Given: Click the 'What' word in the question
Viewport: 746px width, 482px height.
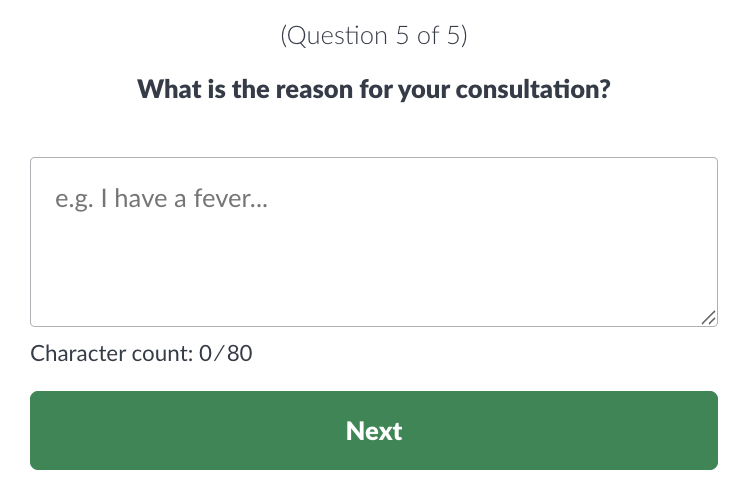Looking at the screenshot, I should pos(163,89).
